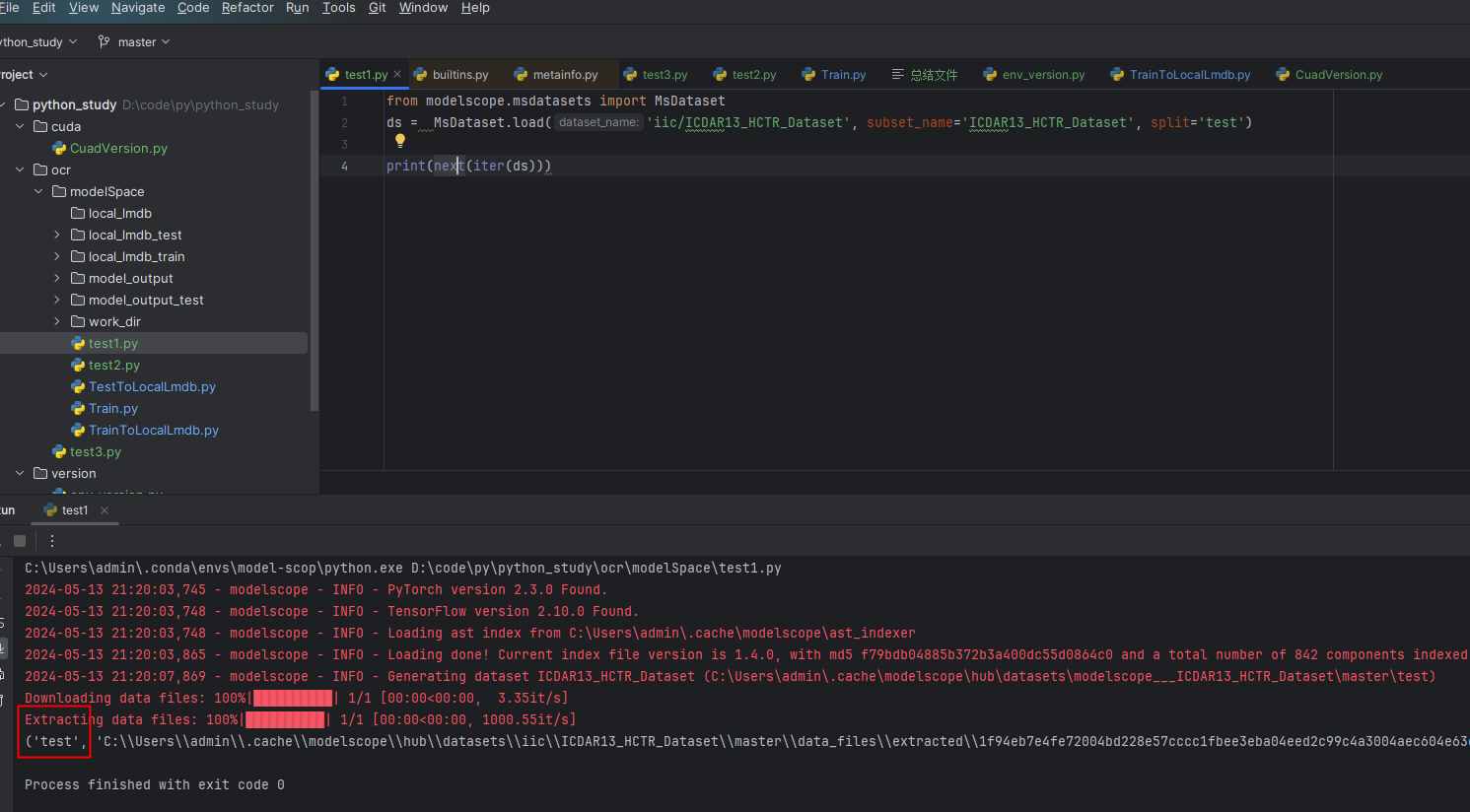Collapse the modelSpace folder
Viewport: 1470px width, 812px height.
click(x=38, y=191)
